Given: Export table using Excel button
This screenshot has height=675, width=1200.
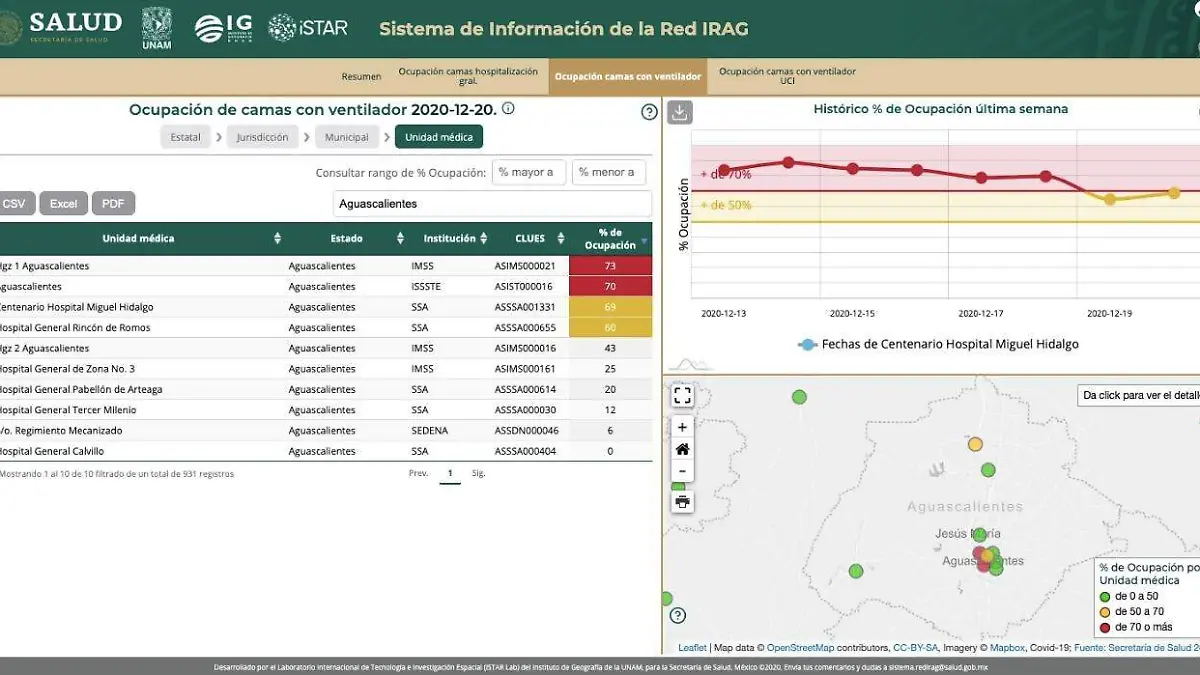Looking at the screenshot, I should [64, 204].
